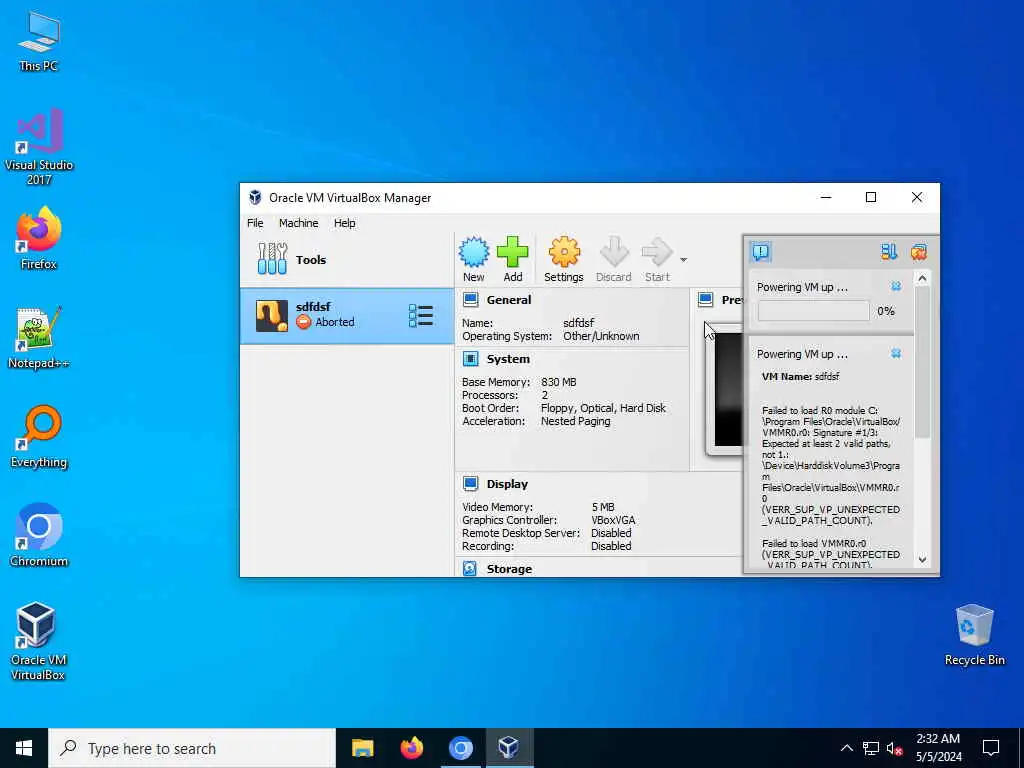Click the 'VM Name: sdfdsf' error line
Image resolution: width=1024 pixels, height=768 pixels.
[801, 377]
